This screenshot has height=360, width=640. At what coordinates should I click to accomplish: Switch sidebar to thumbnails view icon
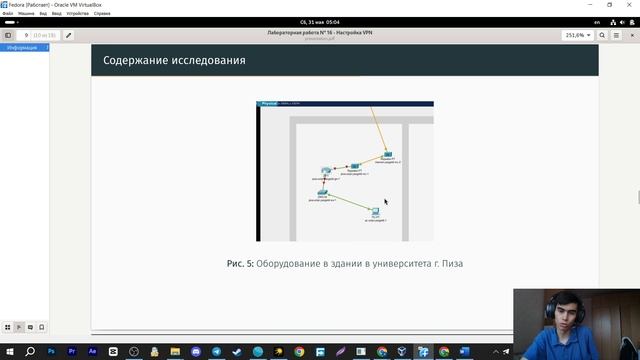pos(8,327)
